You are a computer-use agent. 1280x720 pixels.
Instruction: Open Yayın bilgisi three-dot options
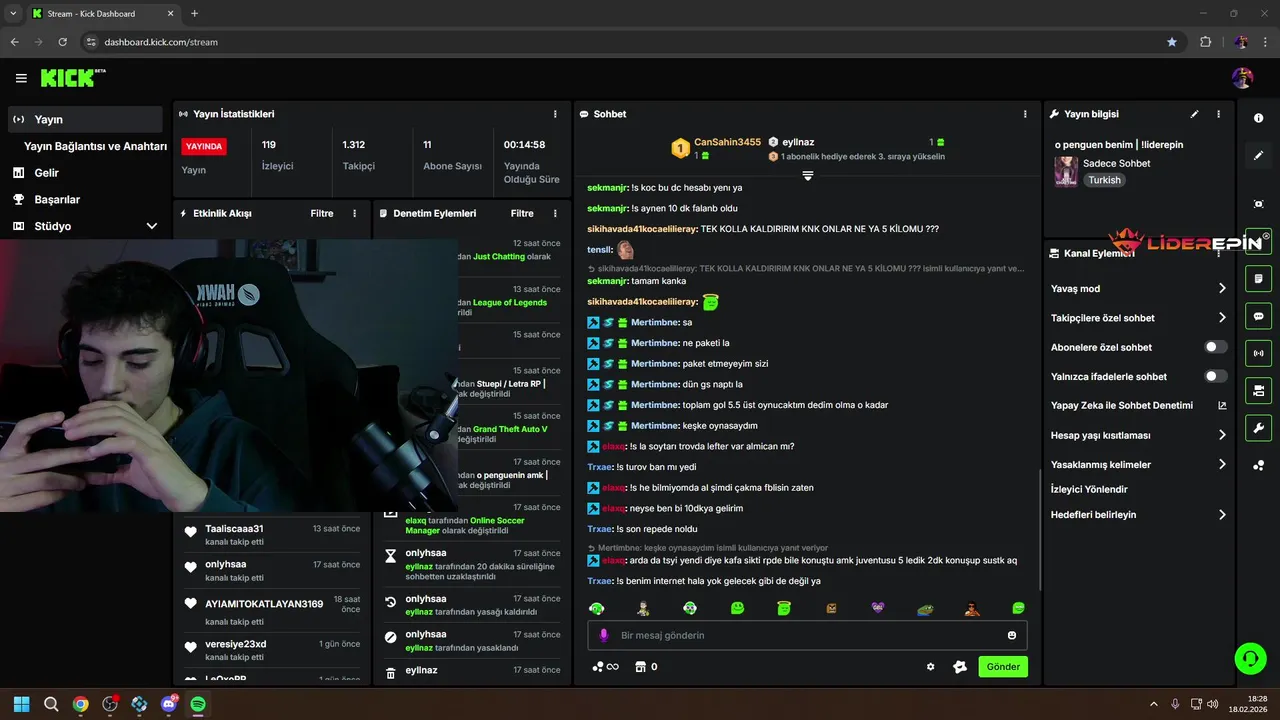point(1218,114)
